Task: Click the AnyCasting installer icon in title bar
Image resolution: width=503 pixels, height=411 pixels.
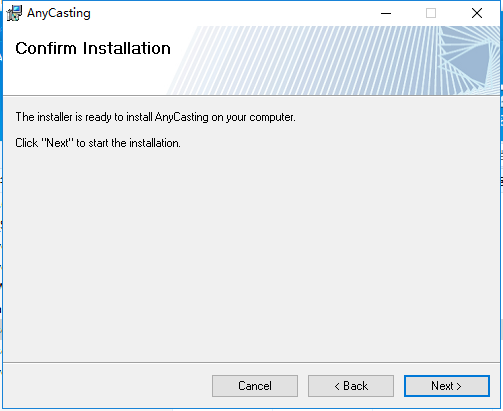Action: [x=14, y=13]
